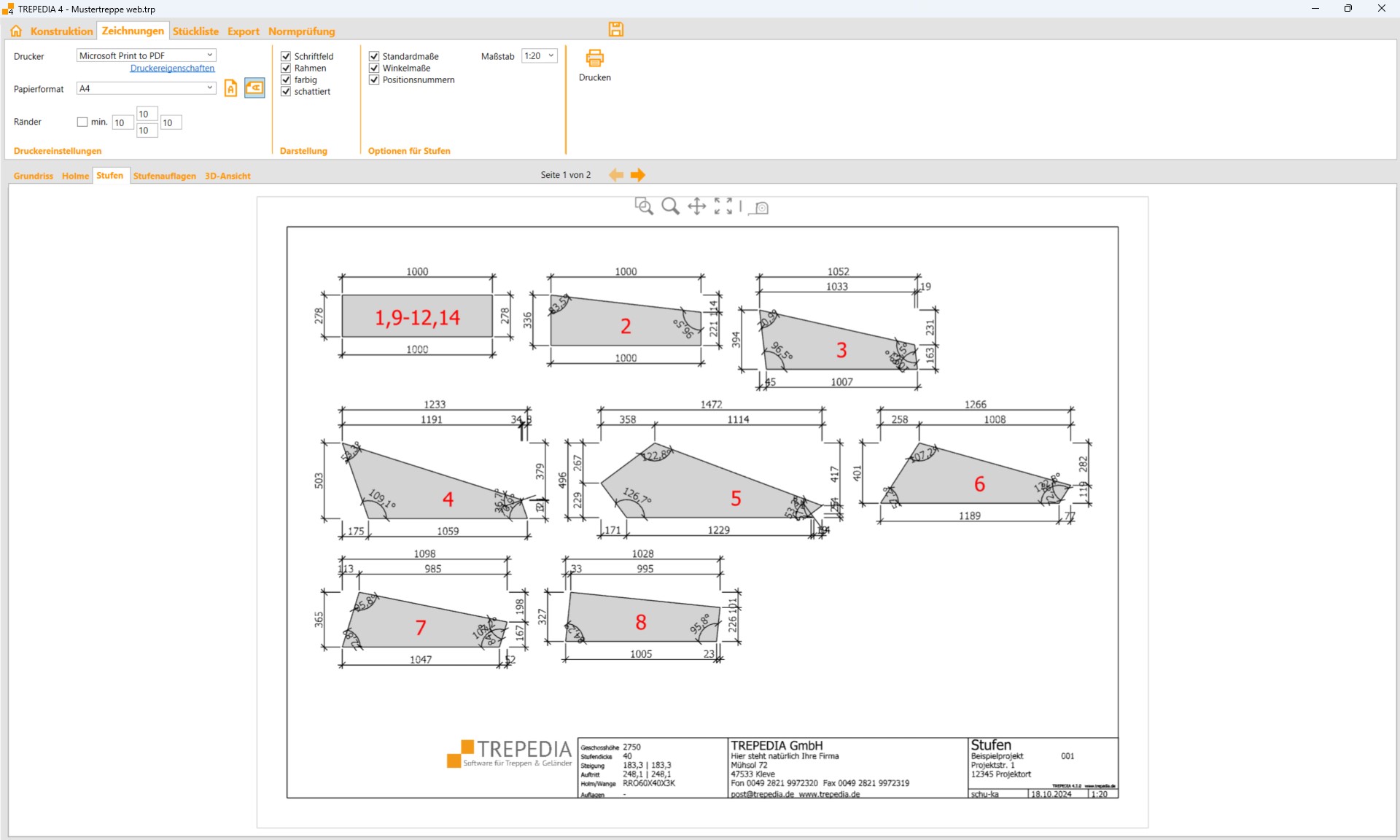Open the Maßstab 1:20 dropdown
The width and height of the screenshot is (1400, 840).
551,56
